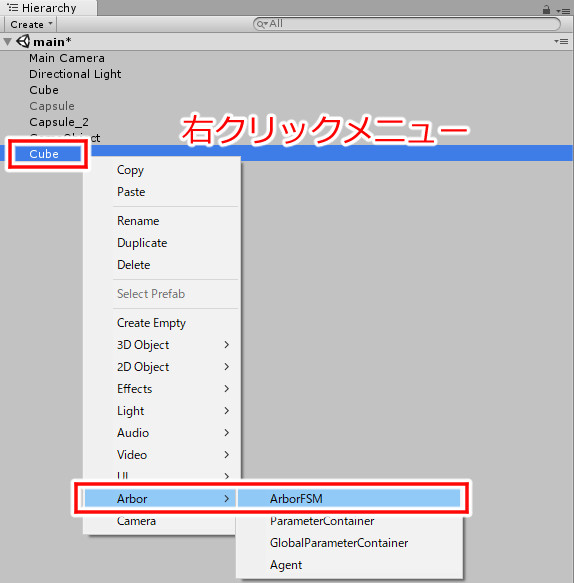
Task: Open Video menu entry
Action: click(x=162, y=454)
